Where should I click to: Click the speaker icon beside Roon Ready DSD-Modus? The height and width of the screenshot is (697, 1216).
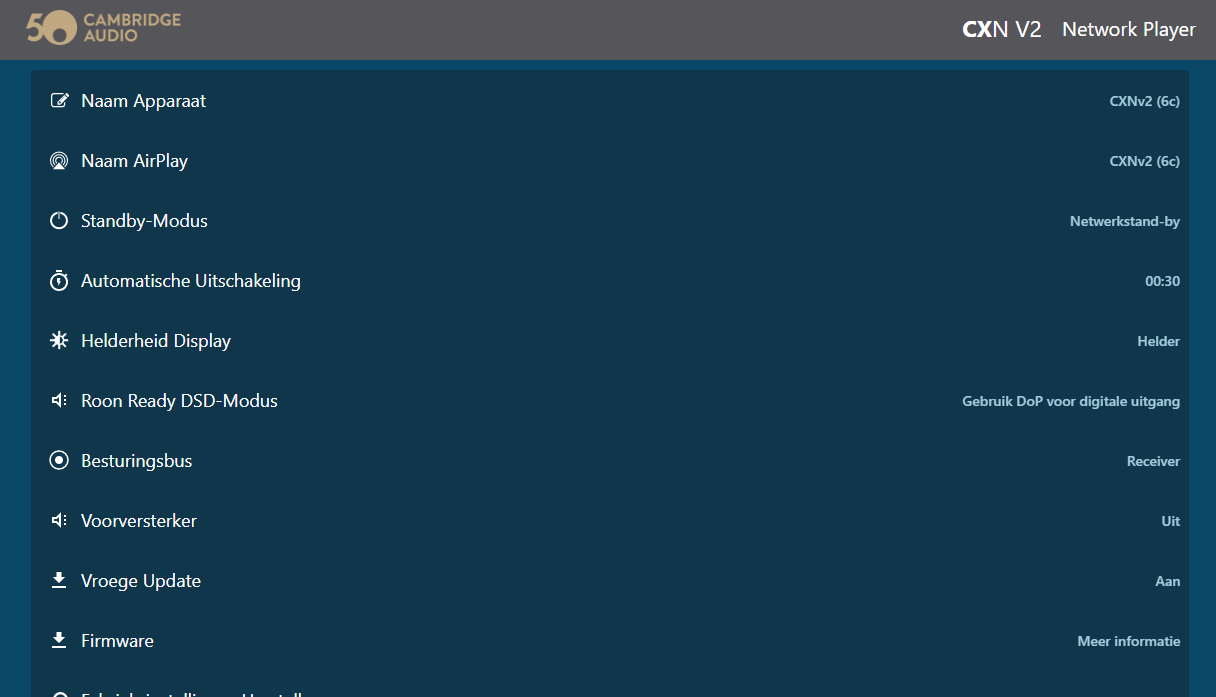(x=59, y=401)
